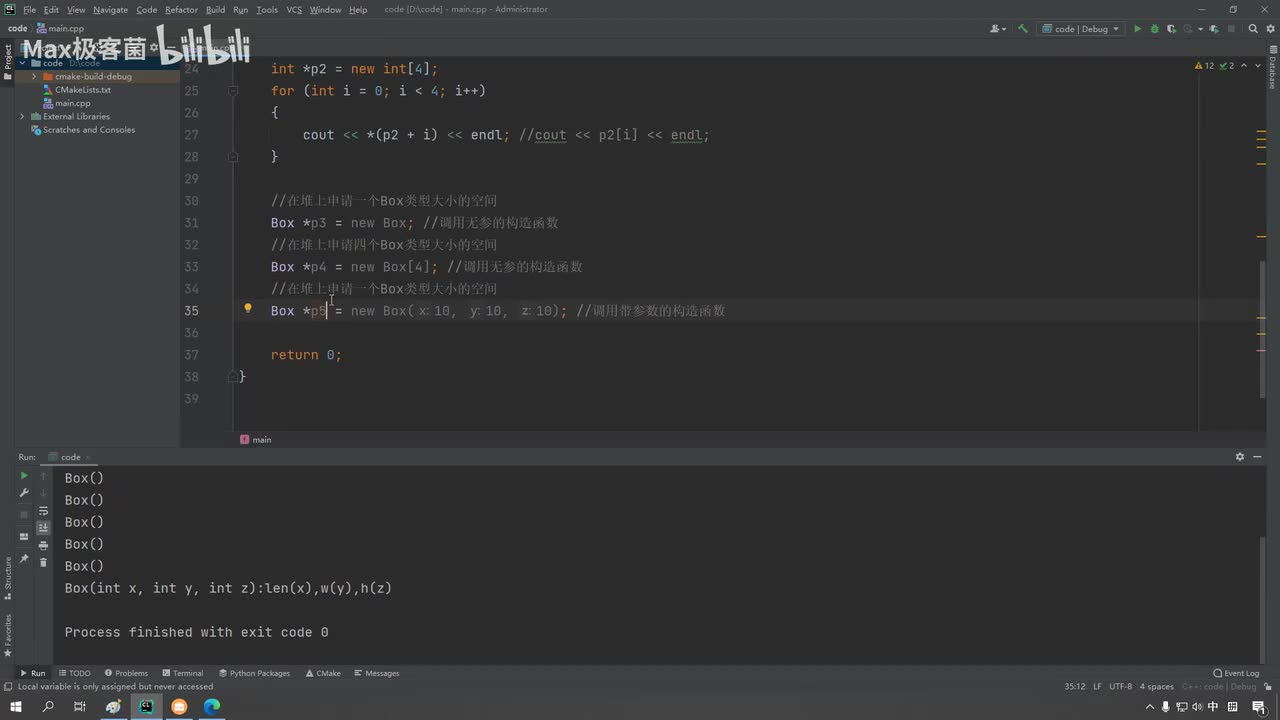Open the Terminal tool window
The height and width of the screenshot is (720, 1280).
click(x=182, y=673)
